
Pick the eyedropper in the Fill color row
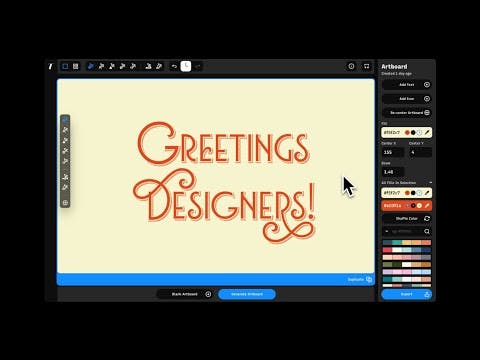click(x=427, y=133)
